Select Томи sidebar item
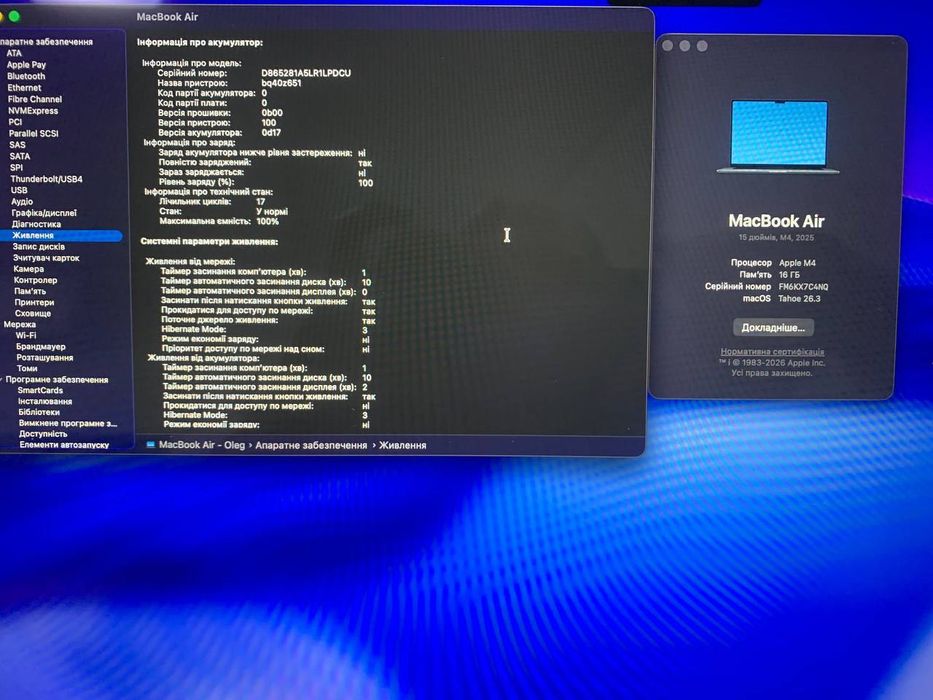The width and height of the screenshot is (933, 700). pos(27,368)
